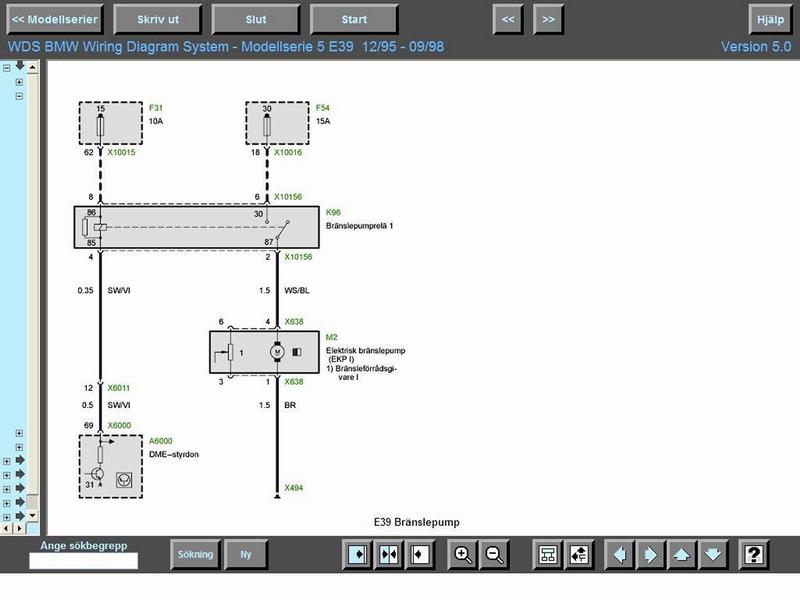Image resolution: width=800 pixels, height=600 pixels.
Task: Click the zoom in magnifier icon
Action: pos(463,555)
